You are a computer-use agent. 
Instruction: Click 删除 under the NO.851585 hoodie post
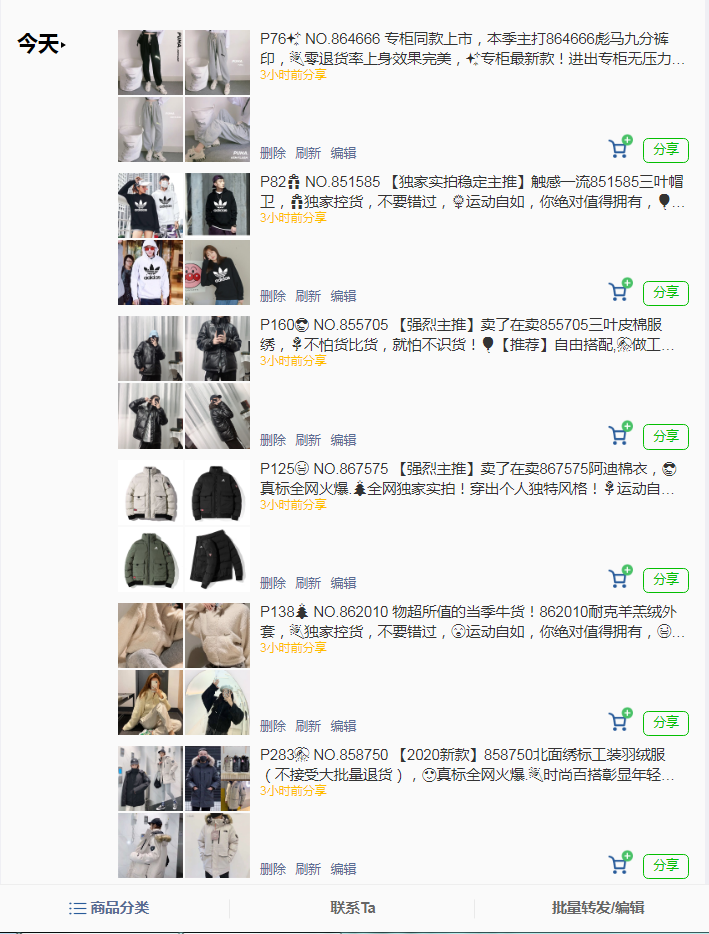(273, 296)
